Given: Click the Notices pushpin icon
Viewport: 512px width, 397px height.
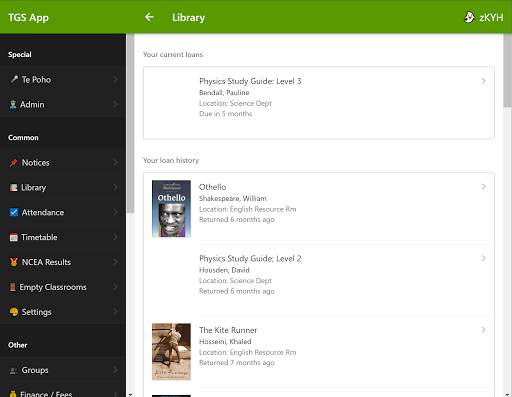Looking at the screenshot, I should (x=14, y=163).
